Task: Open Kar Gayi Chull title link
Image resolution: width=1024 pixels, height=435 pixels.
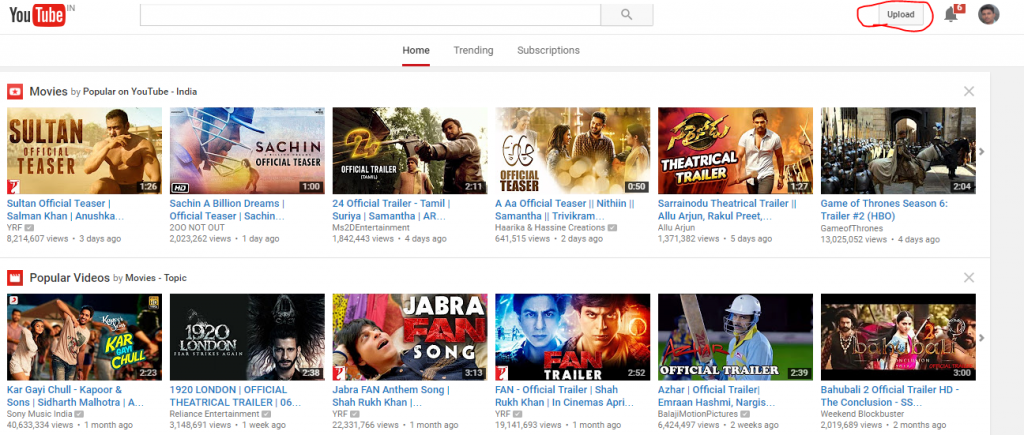Action: (75, 396)
